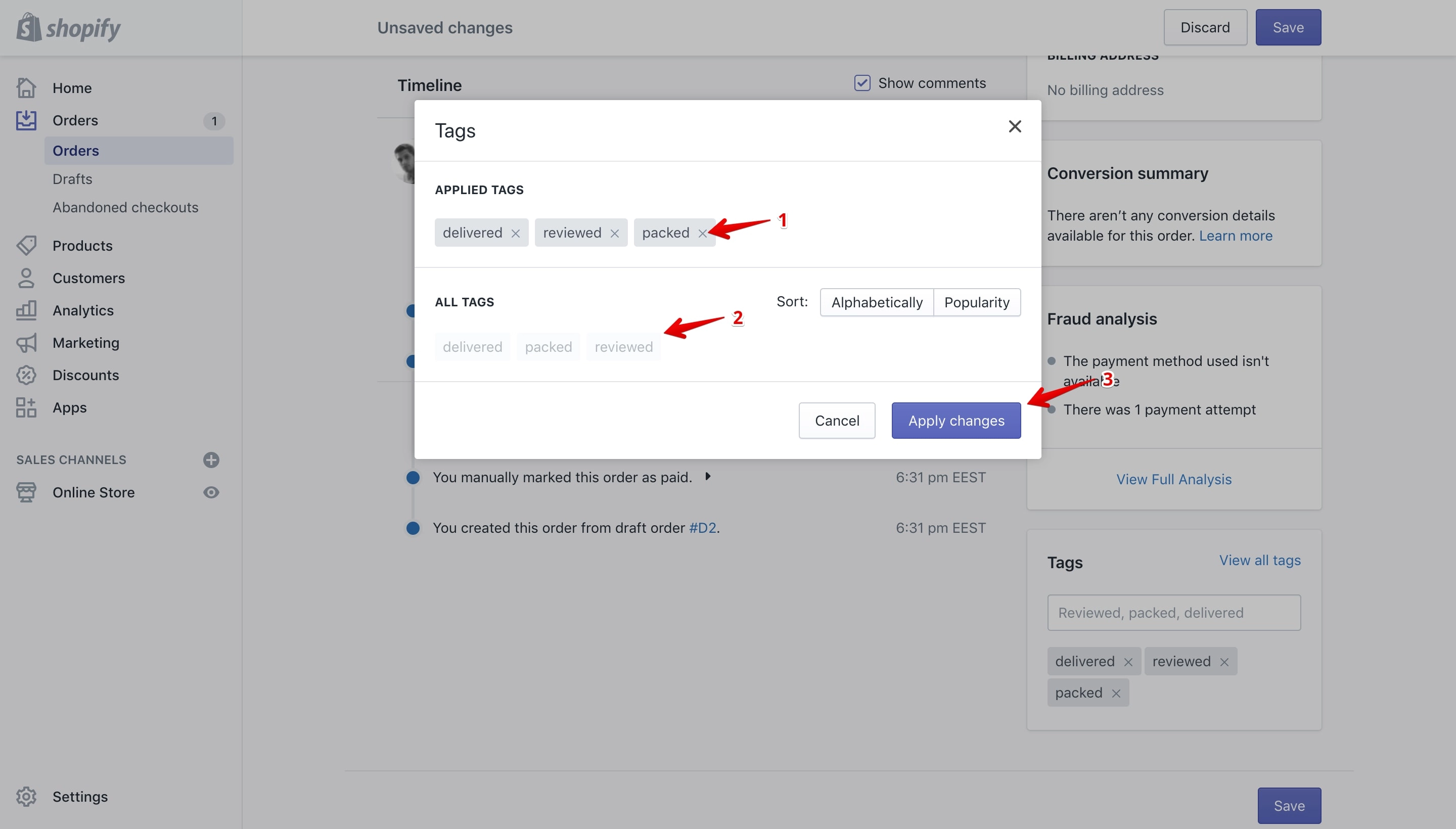Click the Apps grid icon

coord(26,407)
